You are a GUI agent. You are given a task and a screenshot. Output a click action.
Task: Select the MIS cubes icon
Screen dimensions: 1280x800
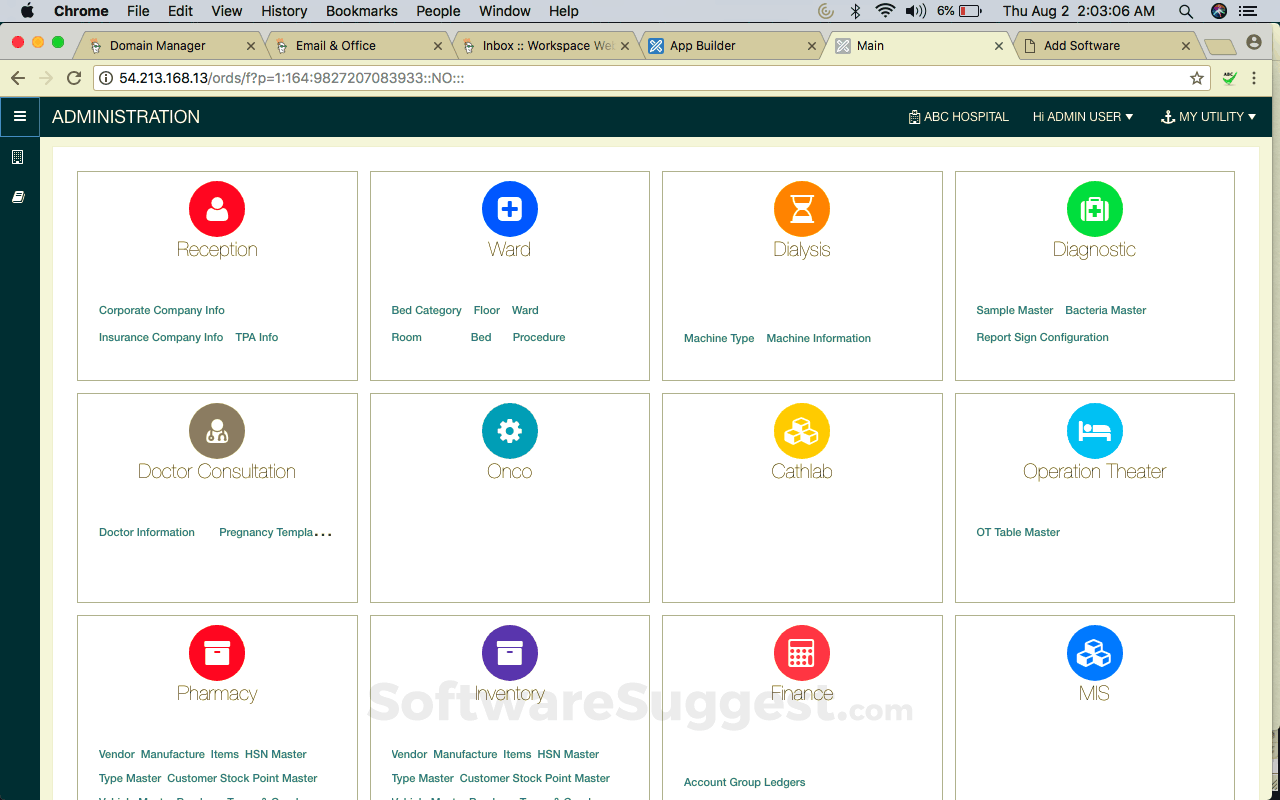tap(1094, 652)
